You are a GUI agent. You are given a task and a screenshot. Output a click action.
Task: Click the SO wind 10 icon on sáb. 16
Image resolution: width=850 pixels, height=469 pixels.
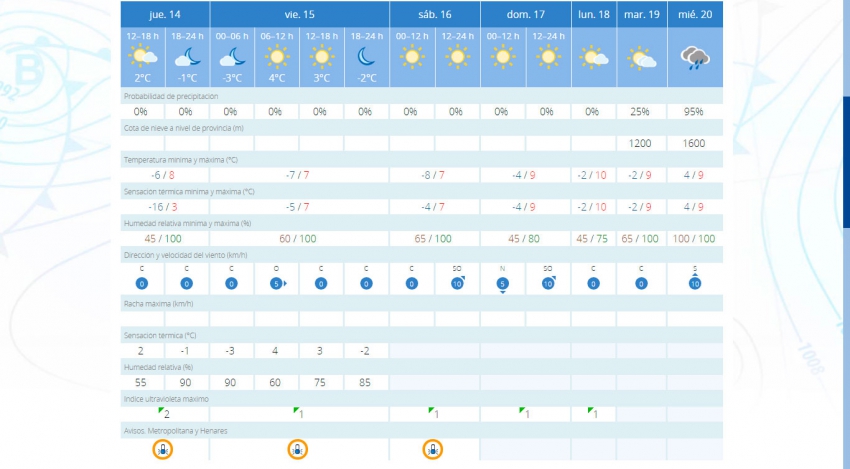[458, 282]
